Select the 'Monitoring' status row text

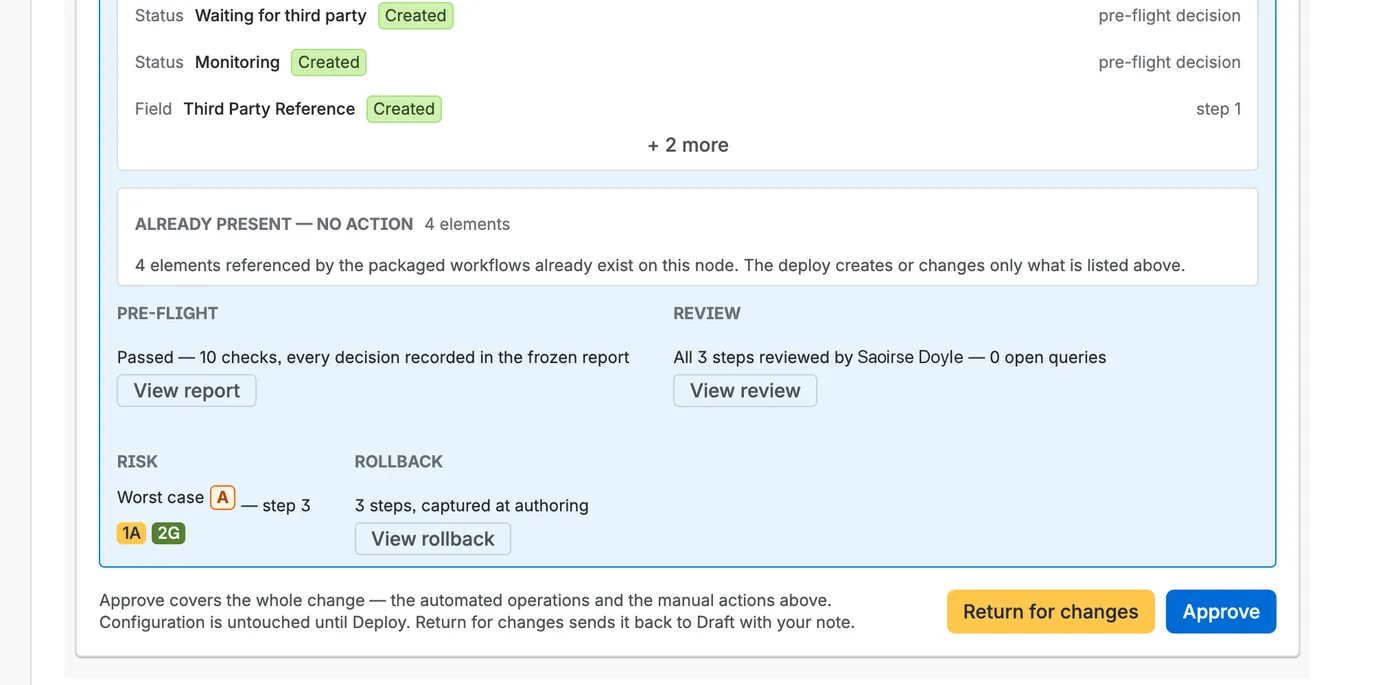(x=237, y=62)
